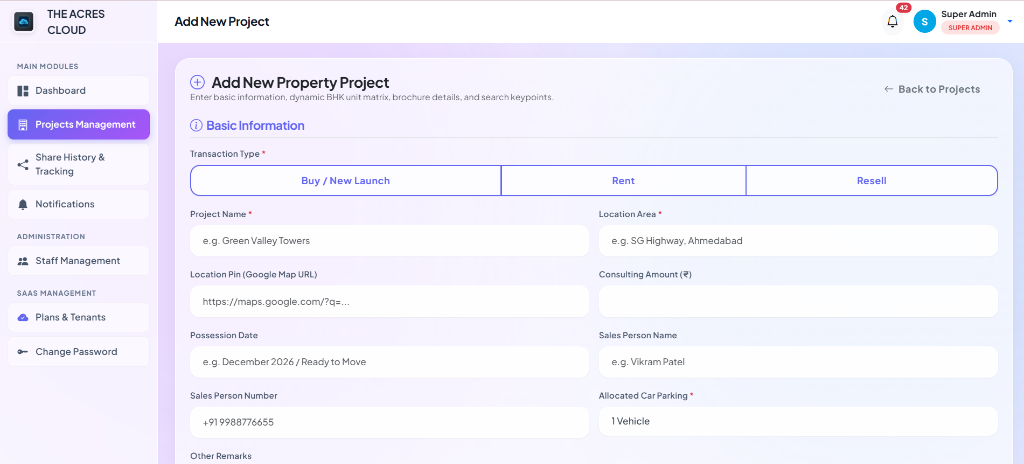
Task: Open Plans & Tenants page
Action: pyautogui.click(x=78, y=318)
